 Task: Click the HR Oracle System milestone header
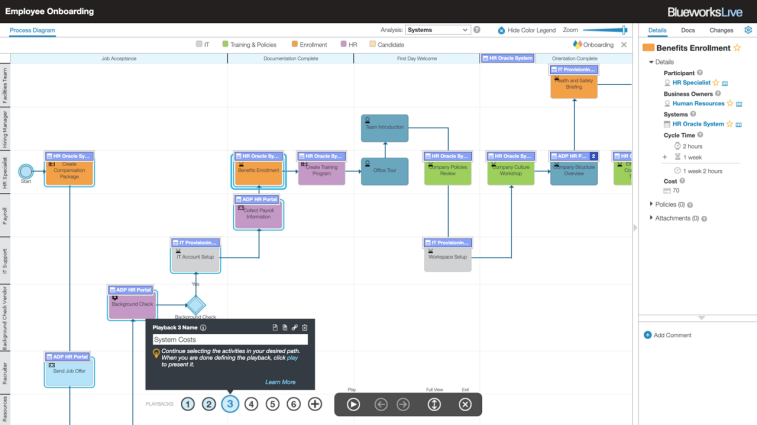click(507, 58)
